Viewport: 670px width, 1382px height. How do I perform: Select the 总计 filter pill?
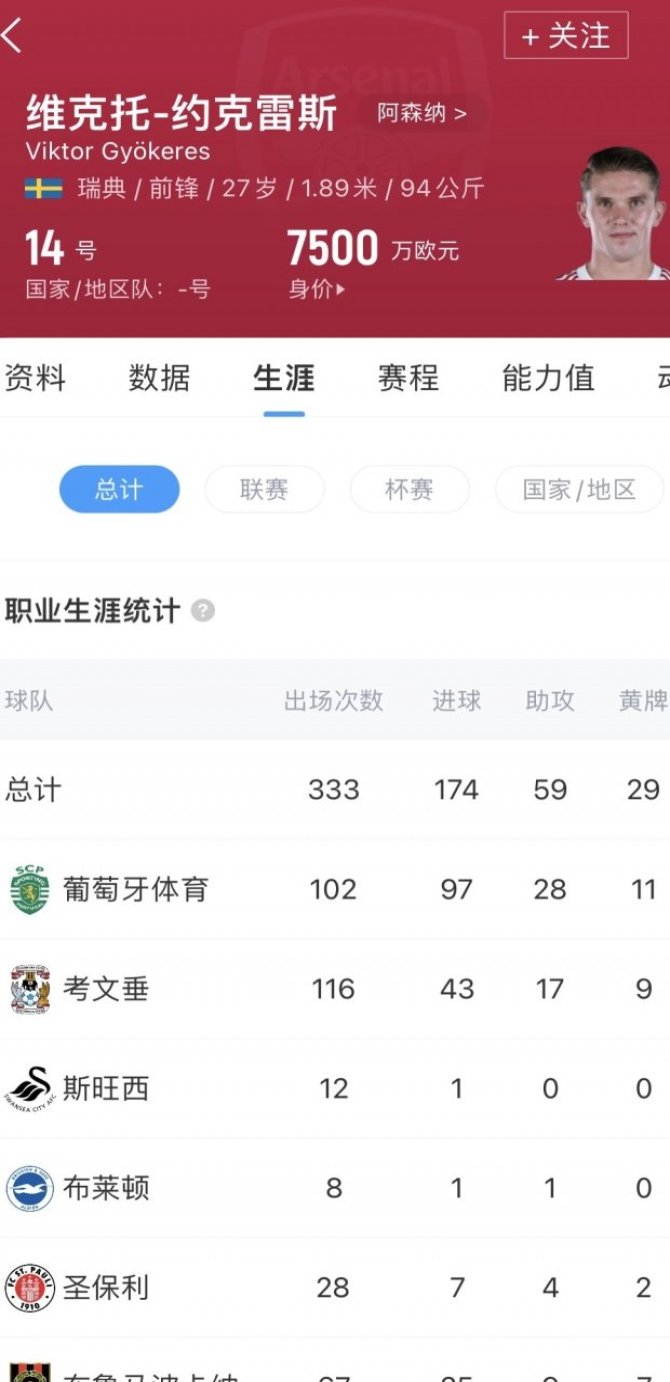[x=119, y=489]
